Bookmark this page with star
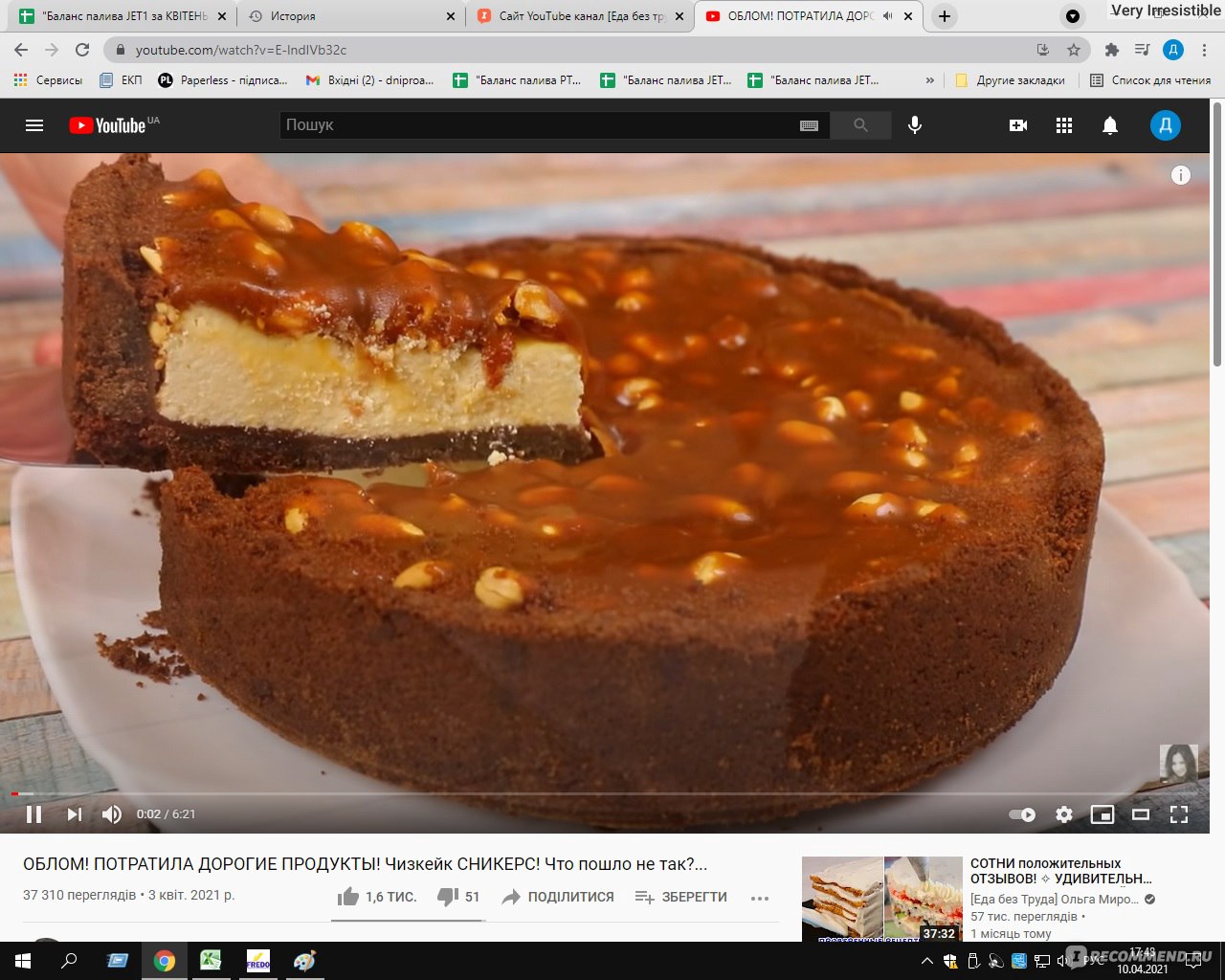Screen dimensions: 1225x980 (x=1074, y=50)
